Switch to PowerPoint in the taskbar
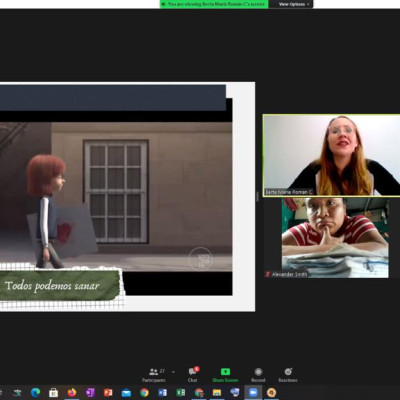Viewport: 400px width, 400px height. 108,393
